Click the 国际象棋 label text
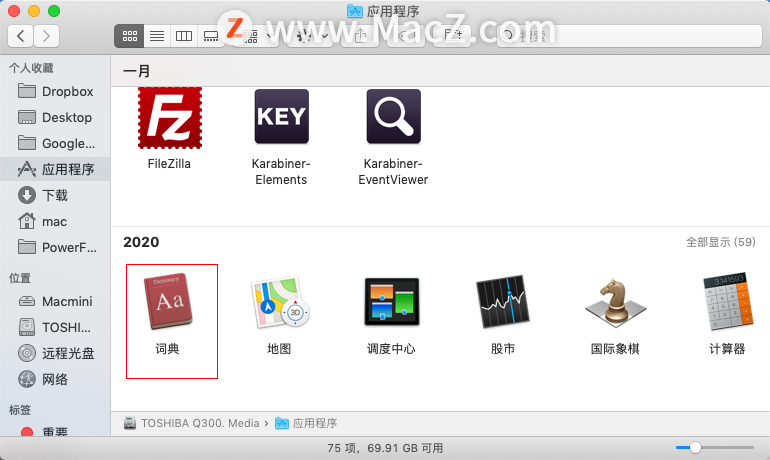 (615, 349)
